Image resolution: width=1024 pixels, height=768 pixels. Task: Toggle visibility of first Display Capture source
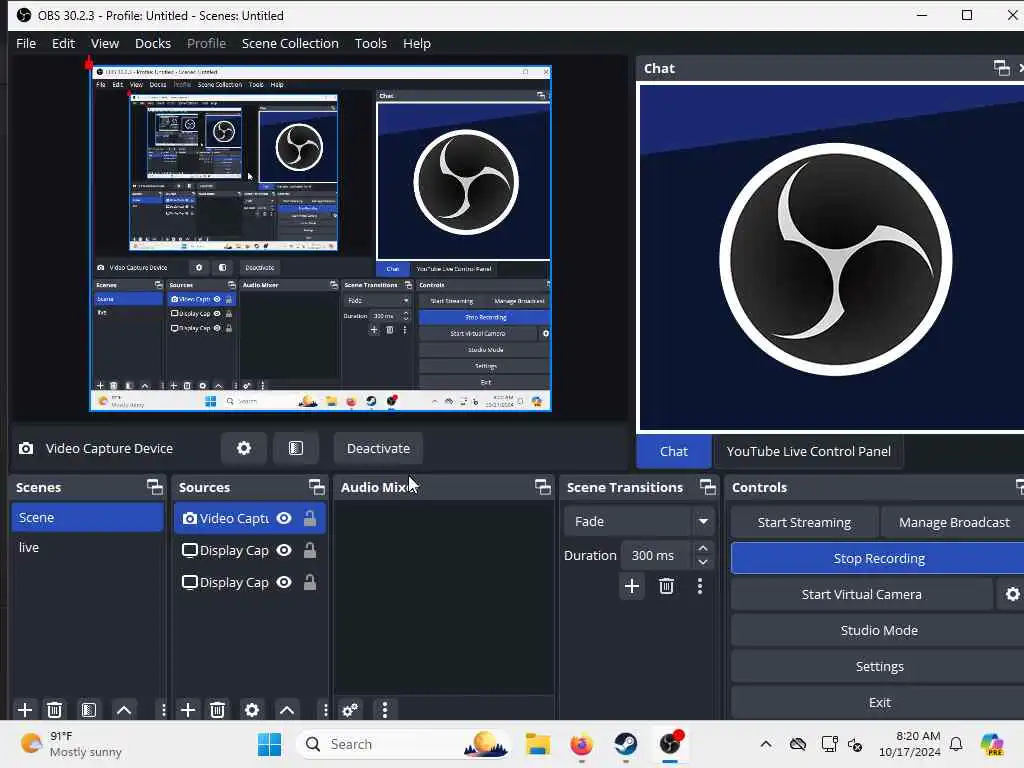point(284,550)
